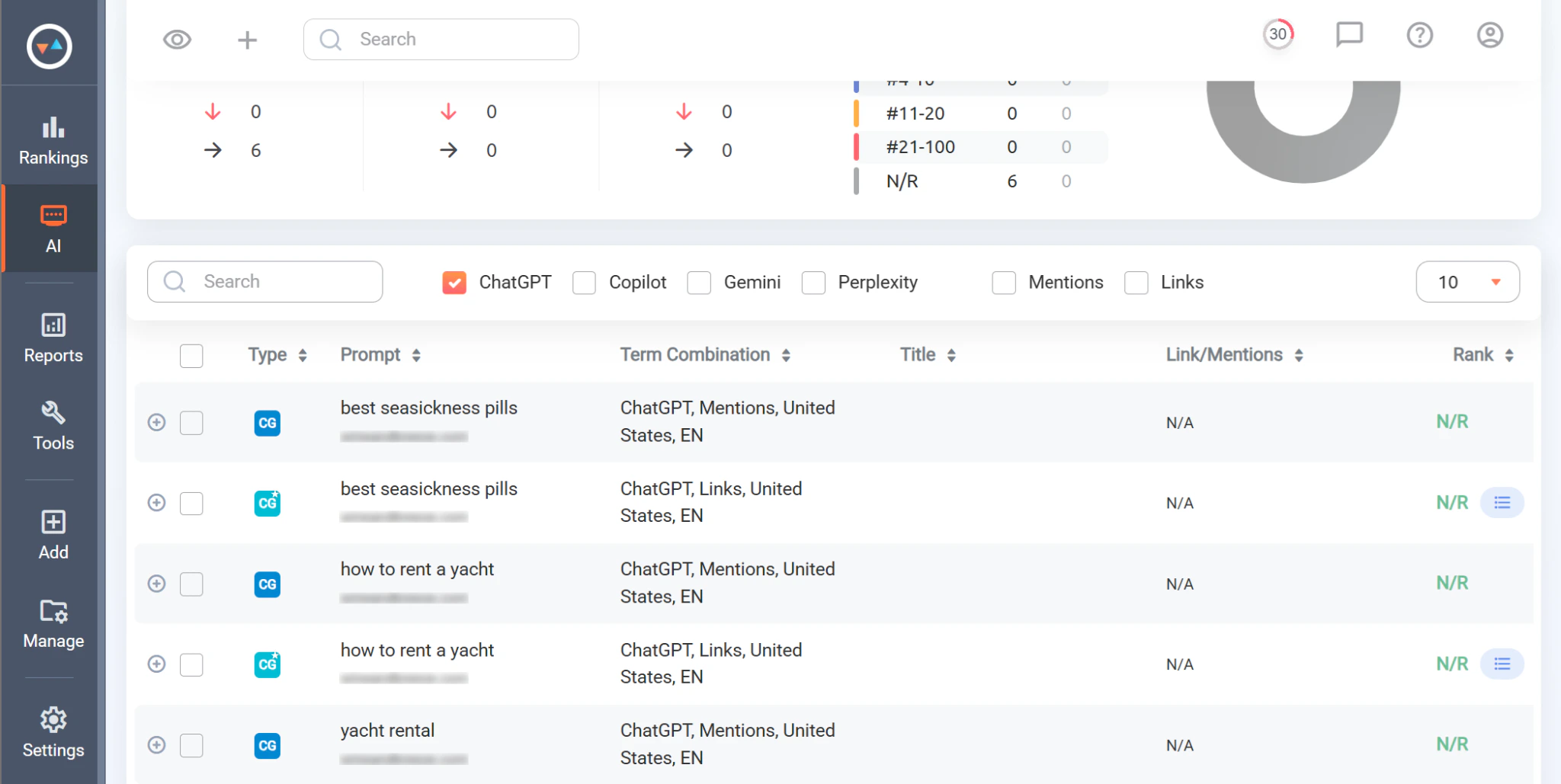This screenshot has height=784, width=1561.
Task: Check the Links filter checkbox
Action: pyautogui.click(x=1136, y=283)
